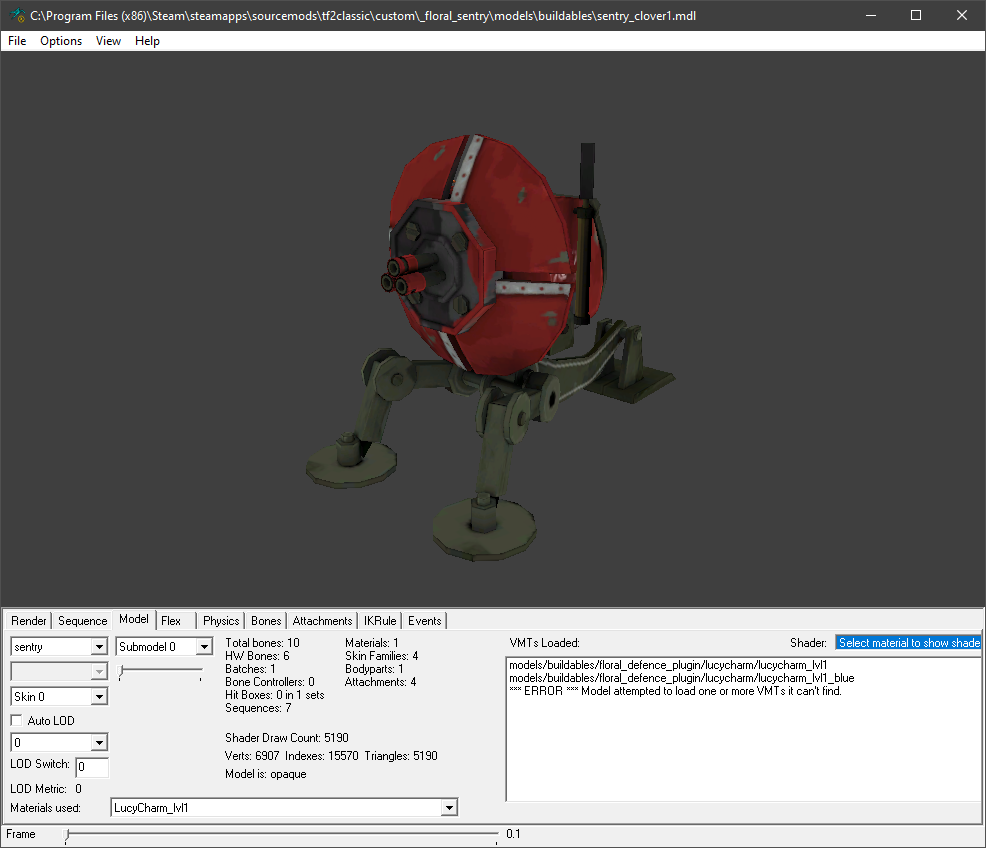Click the Frame slider track
The image size is (986, 848).
(281, 835)
